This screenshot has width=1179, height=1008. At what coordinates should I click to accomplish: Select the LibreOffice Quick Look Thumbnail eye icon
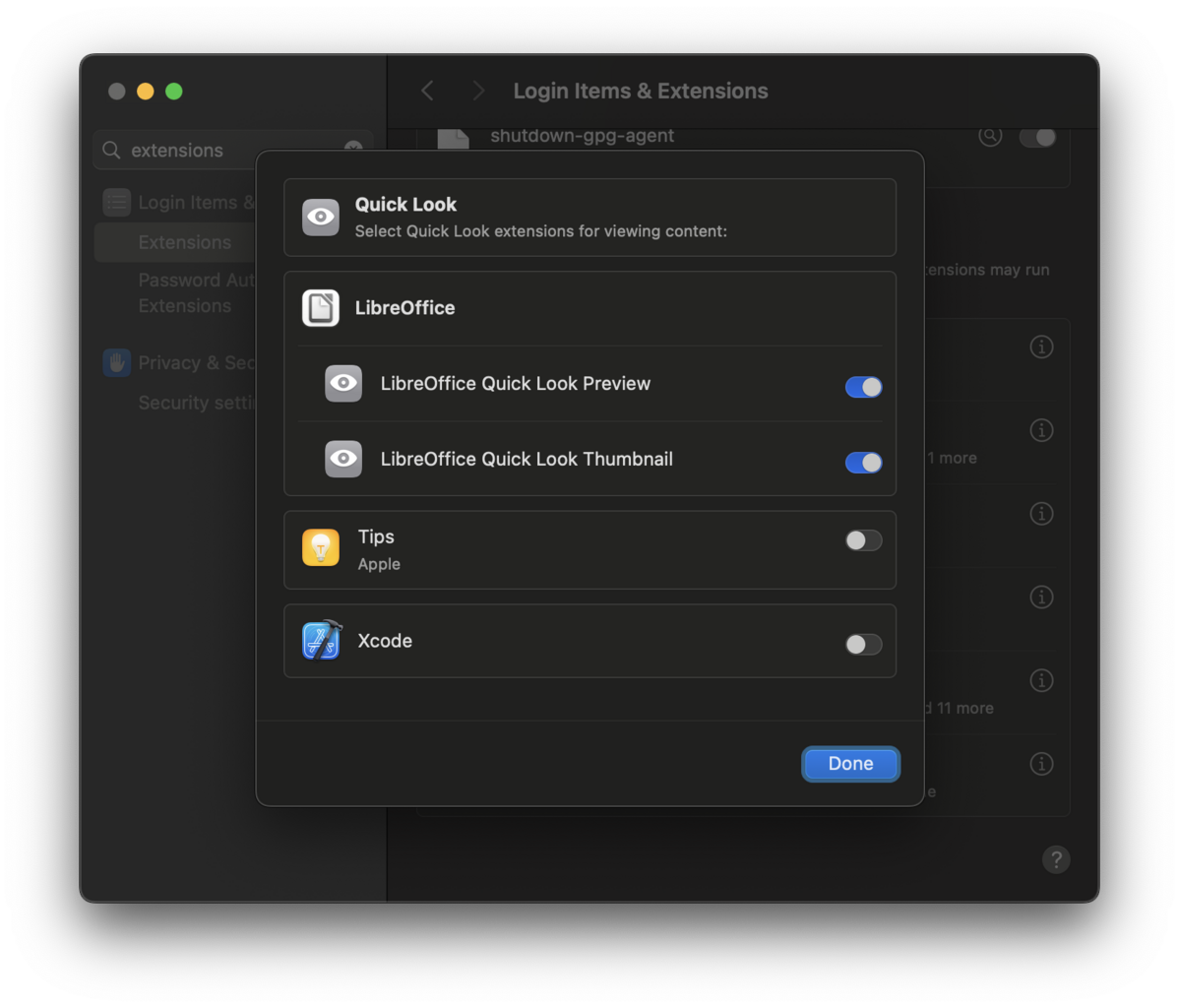coord(343,459)
